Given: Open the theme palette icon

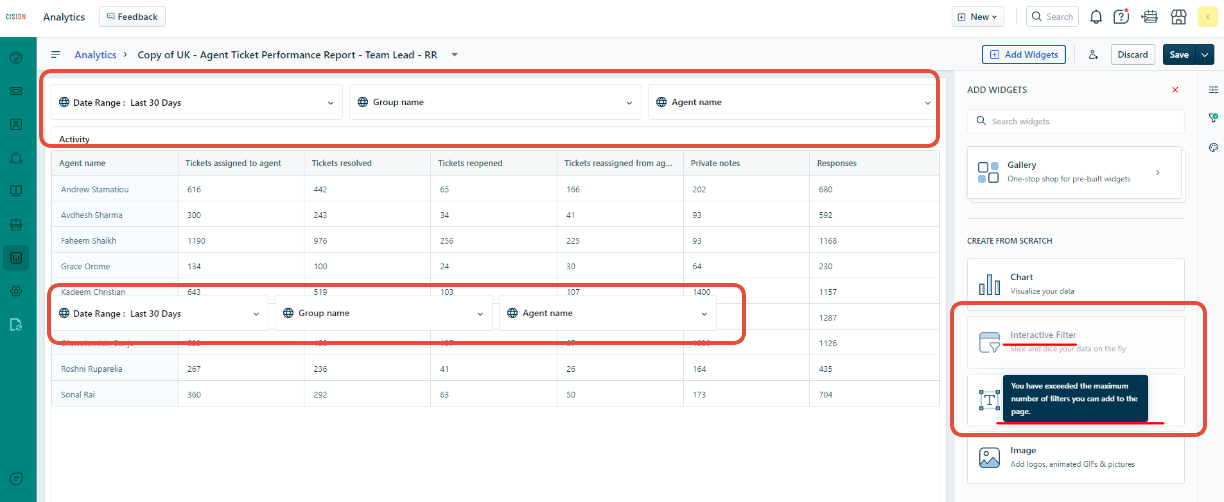Looking at the screenshot, I should point(1213,147).
